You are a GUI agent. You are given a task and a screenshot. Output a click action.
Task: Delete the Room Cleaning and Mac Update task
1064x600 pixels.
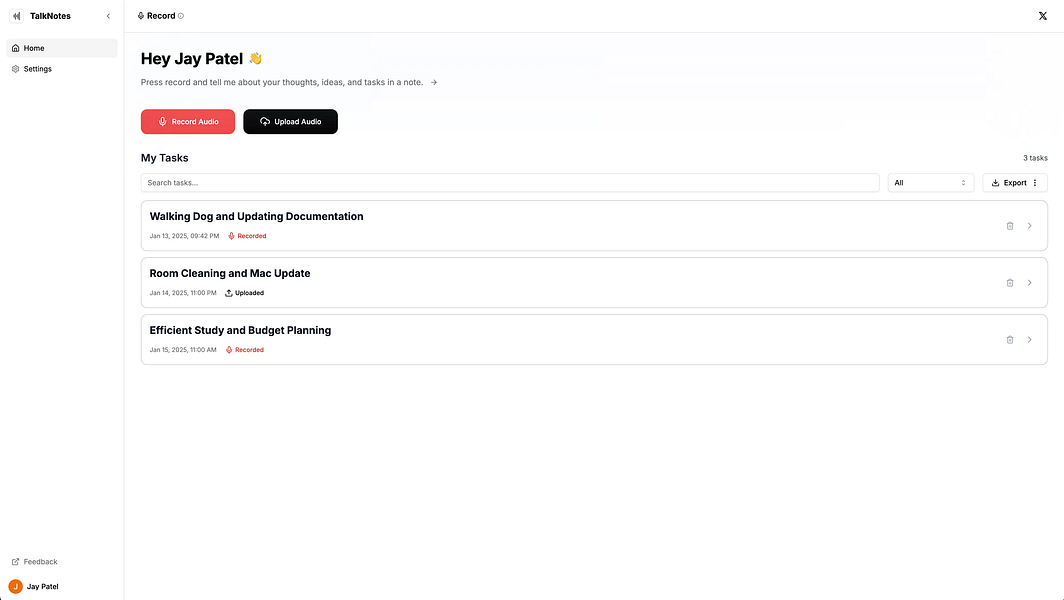click(1010, 282)
